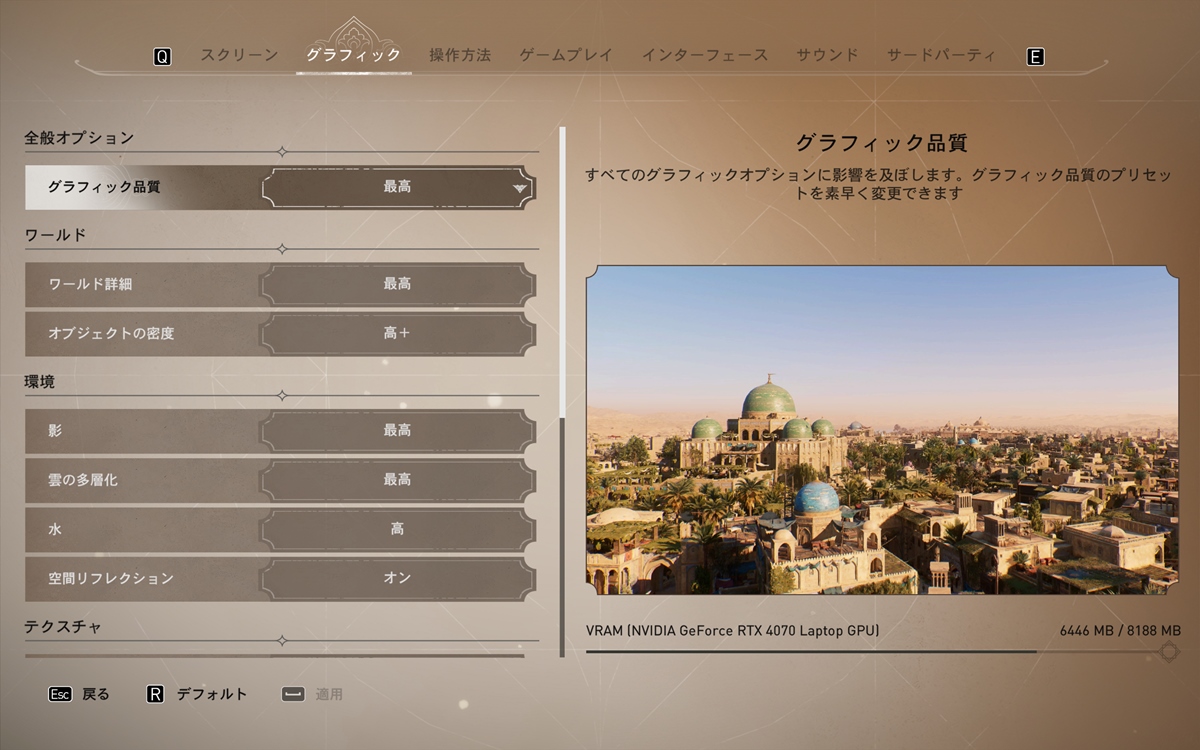Select the グラフィック tab

(x=354, y=55)
